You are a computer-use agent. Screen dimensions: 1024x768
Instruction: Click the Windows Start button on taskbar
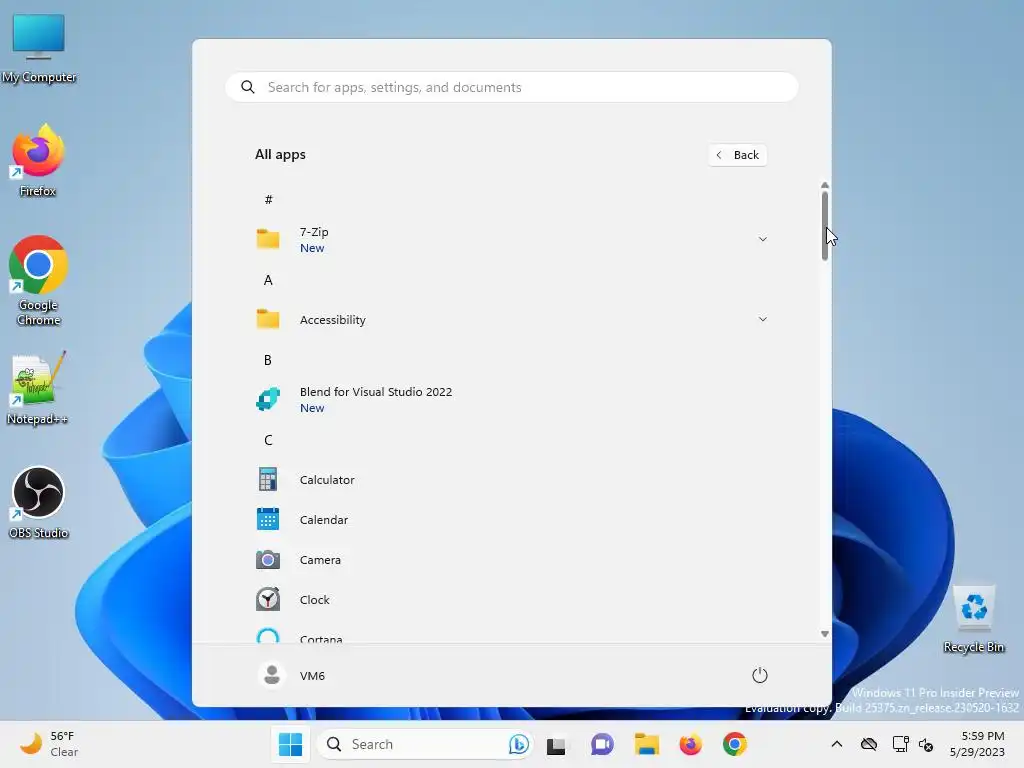[x=291, y=744]
